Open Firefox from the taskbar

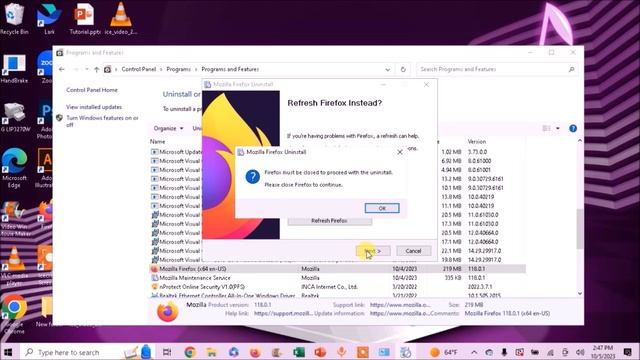pyautogui.click(x=255, y=352)
